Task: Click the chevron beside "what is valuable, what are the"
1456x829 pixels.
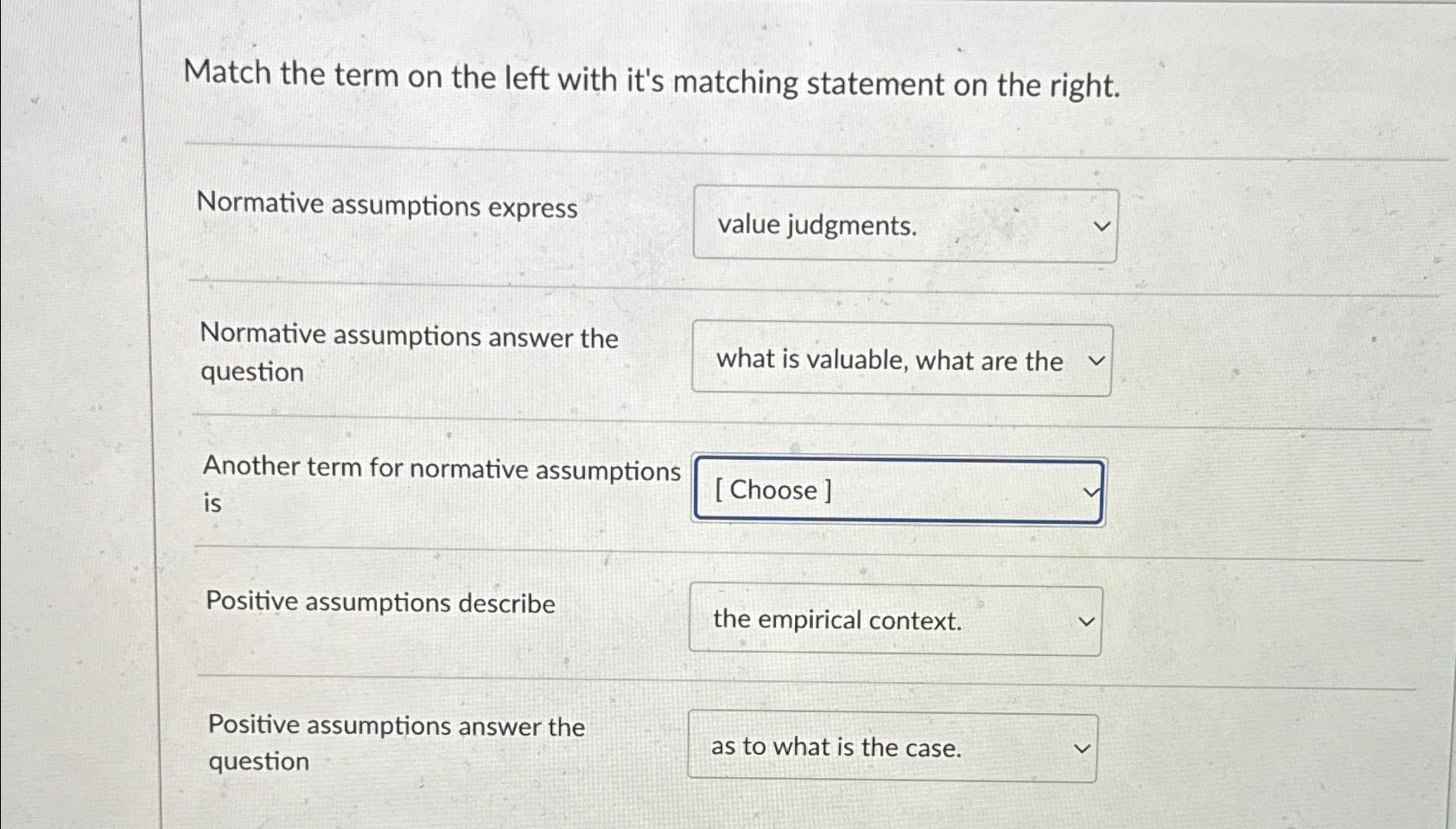Action: [x=1094, y=360]
